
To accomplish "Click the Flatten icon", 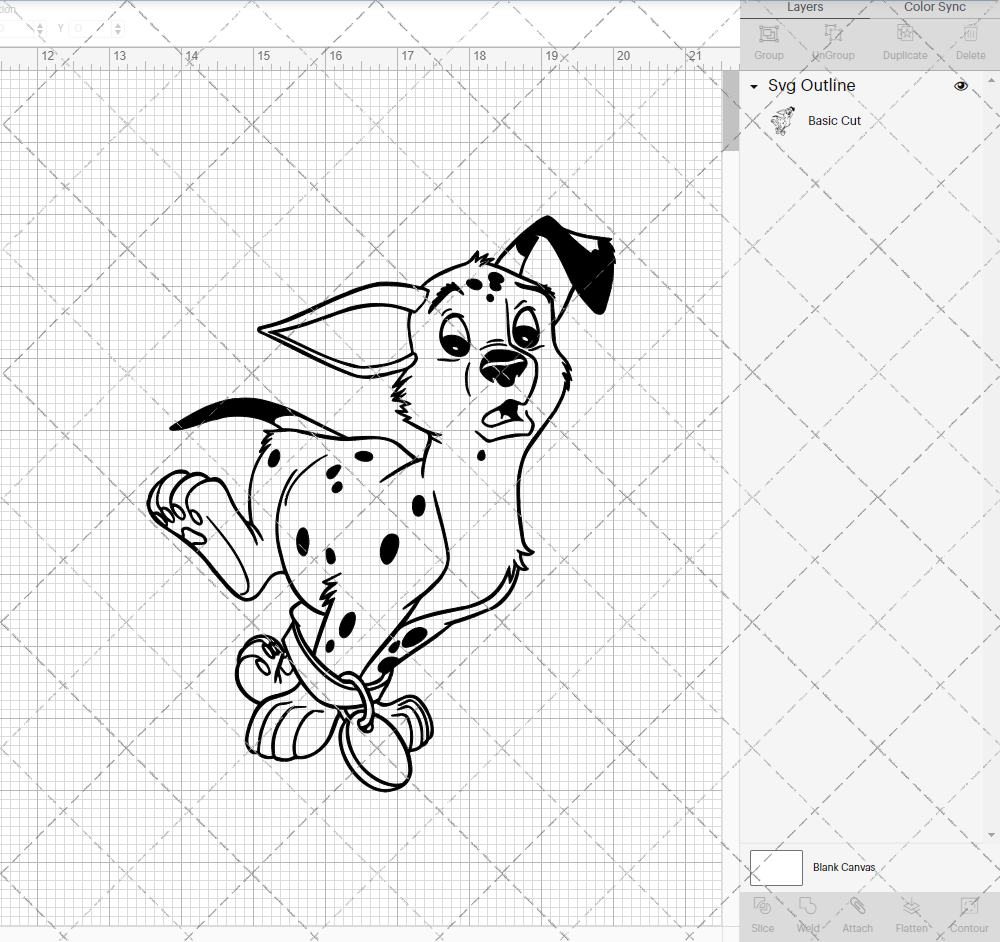I will pyautogui.click(x=911, y=907).
